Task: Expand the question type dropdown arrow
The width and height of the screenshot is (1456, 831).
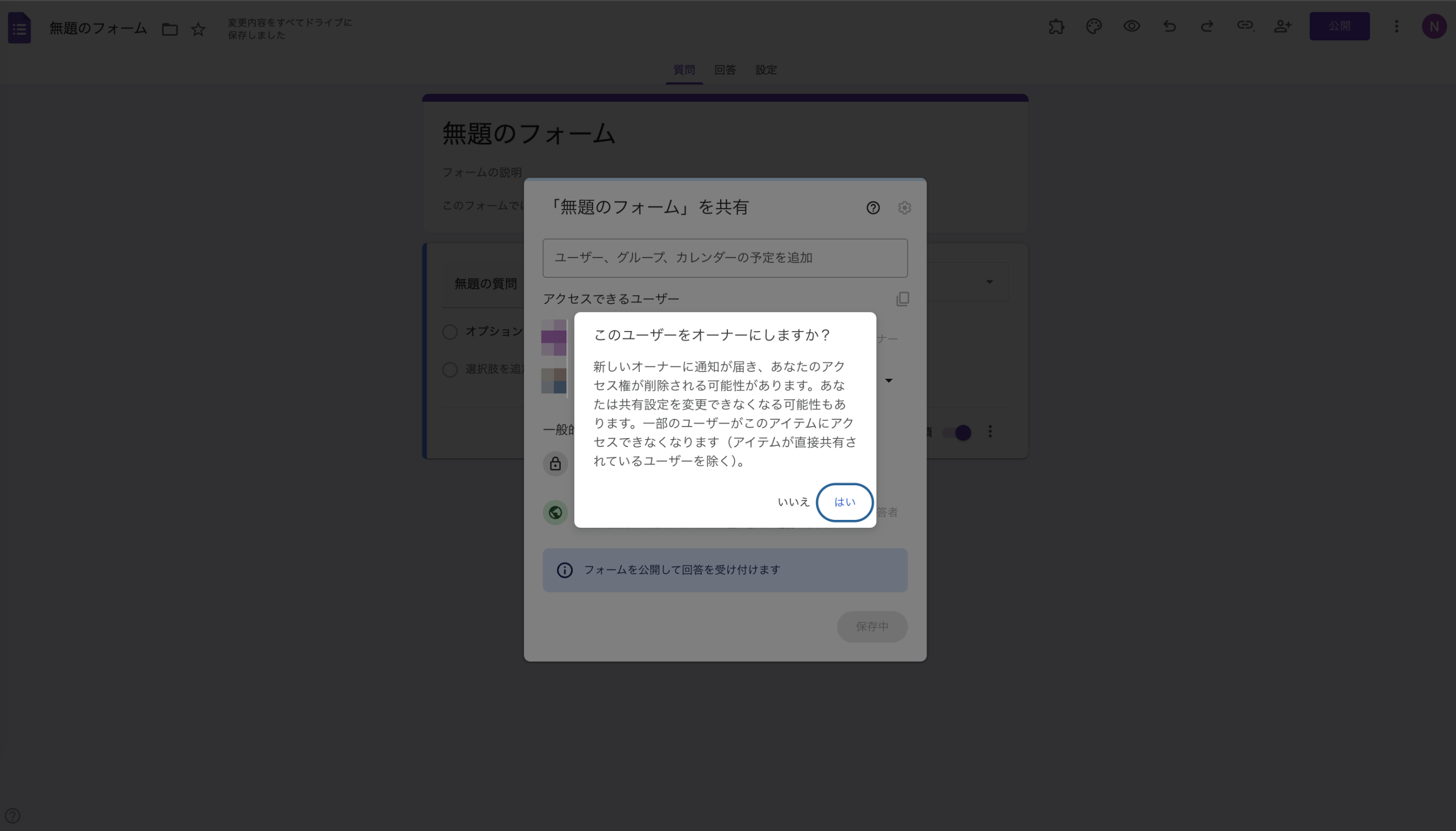Action: pos(988,282)
